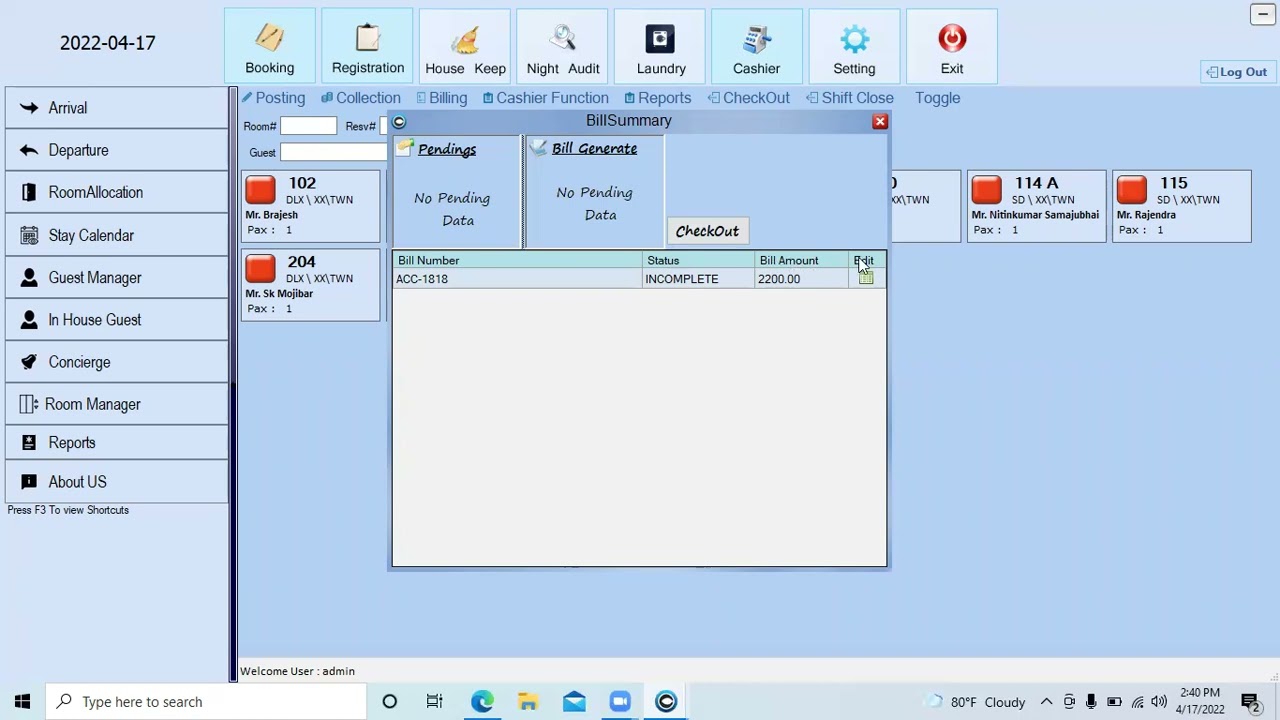Open Windows Start menu

click(x=22, y=702)
